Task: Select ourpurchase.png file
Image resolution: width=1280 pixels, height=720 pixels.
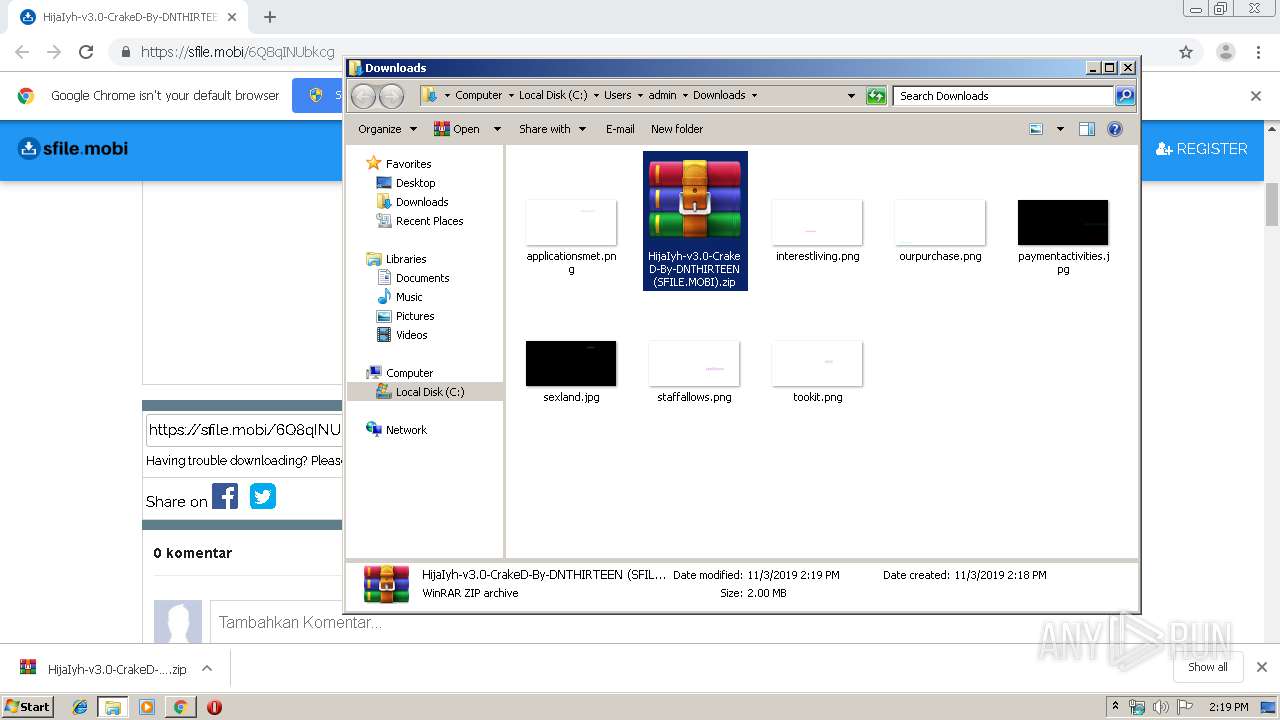Action: click(x=940, y=231)
